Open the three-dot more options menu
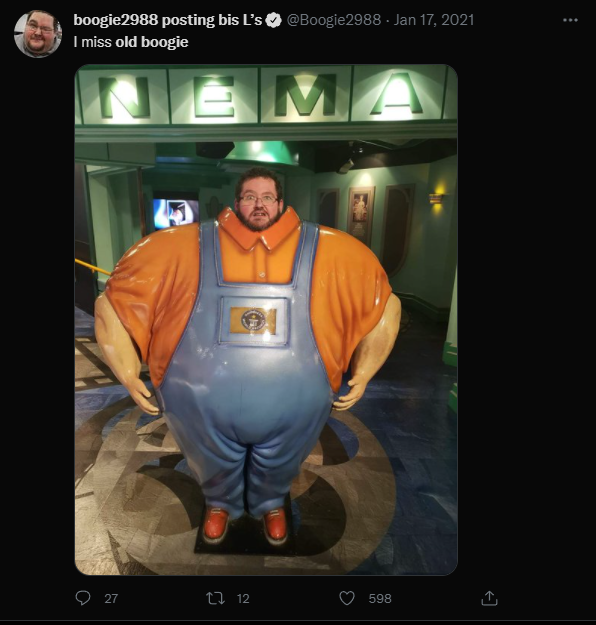The image size is (596, 625). [570, 20]
